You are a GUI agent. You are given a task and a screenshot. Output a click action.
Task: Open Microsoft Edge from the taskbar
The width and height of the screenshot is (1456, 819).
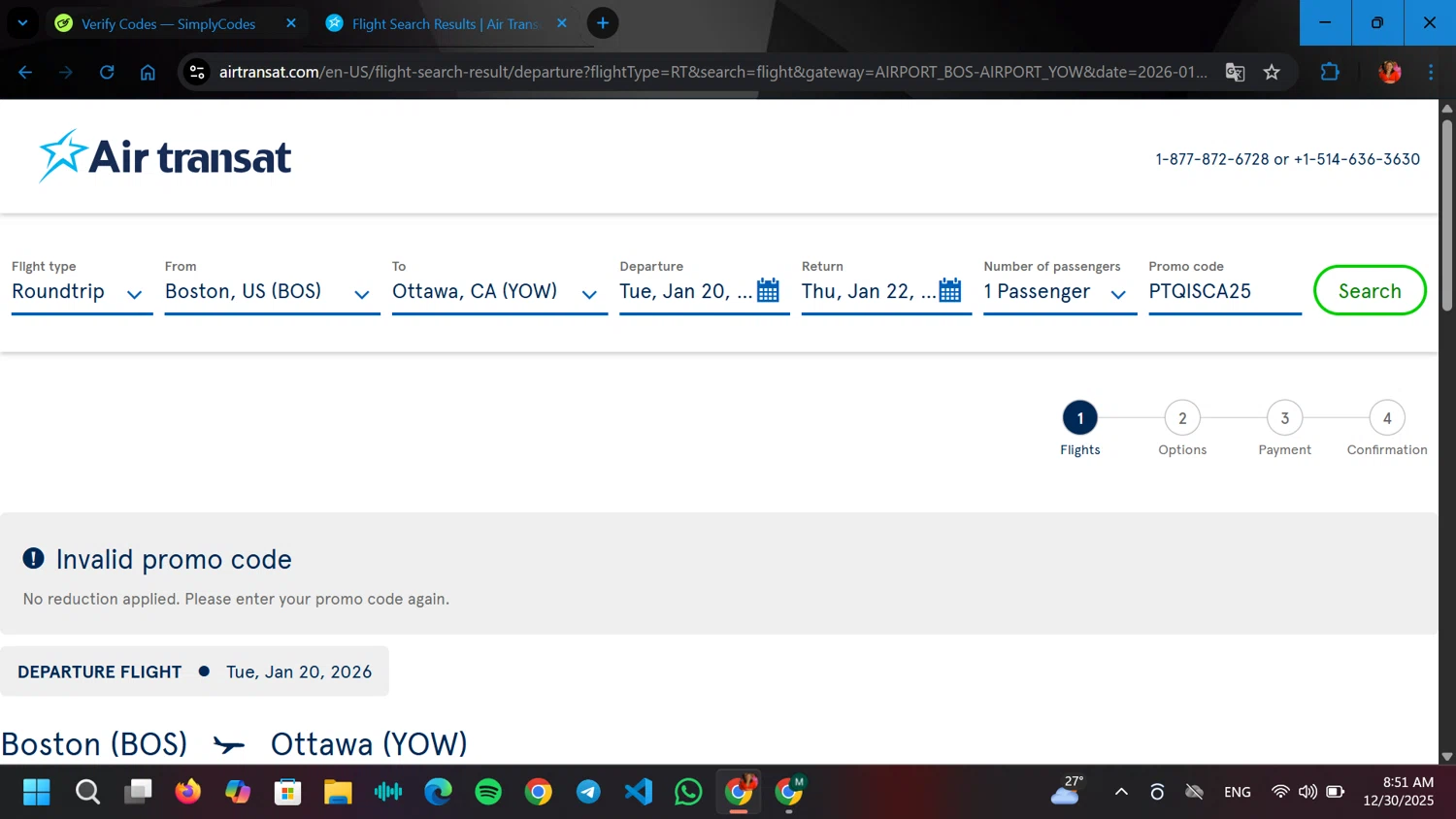tap(438, 792)
